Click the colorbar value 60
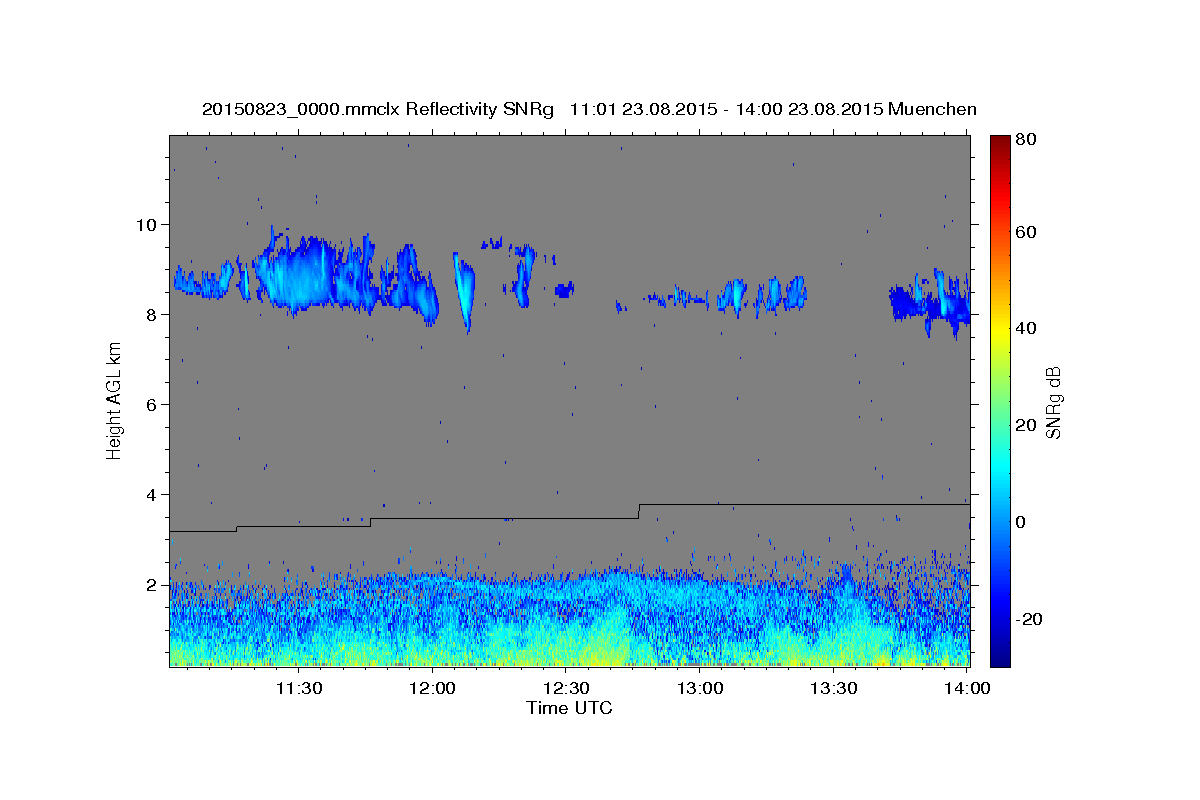The image size is (1200, 800). click(1028, 232)
